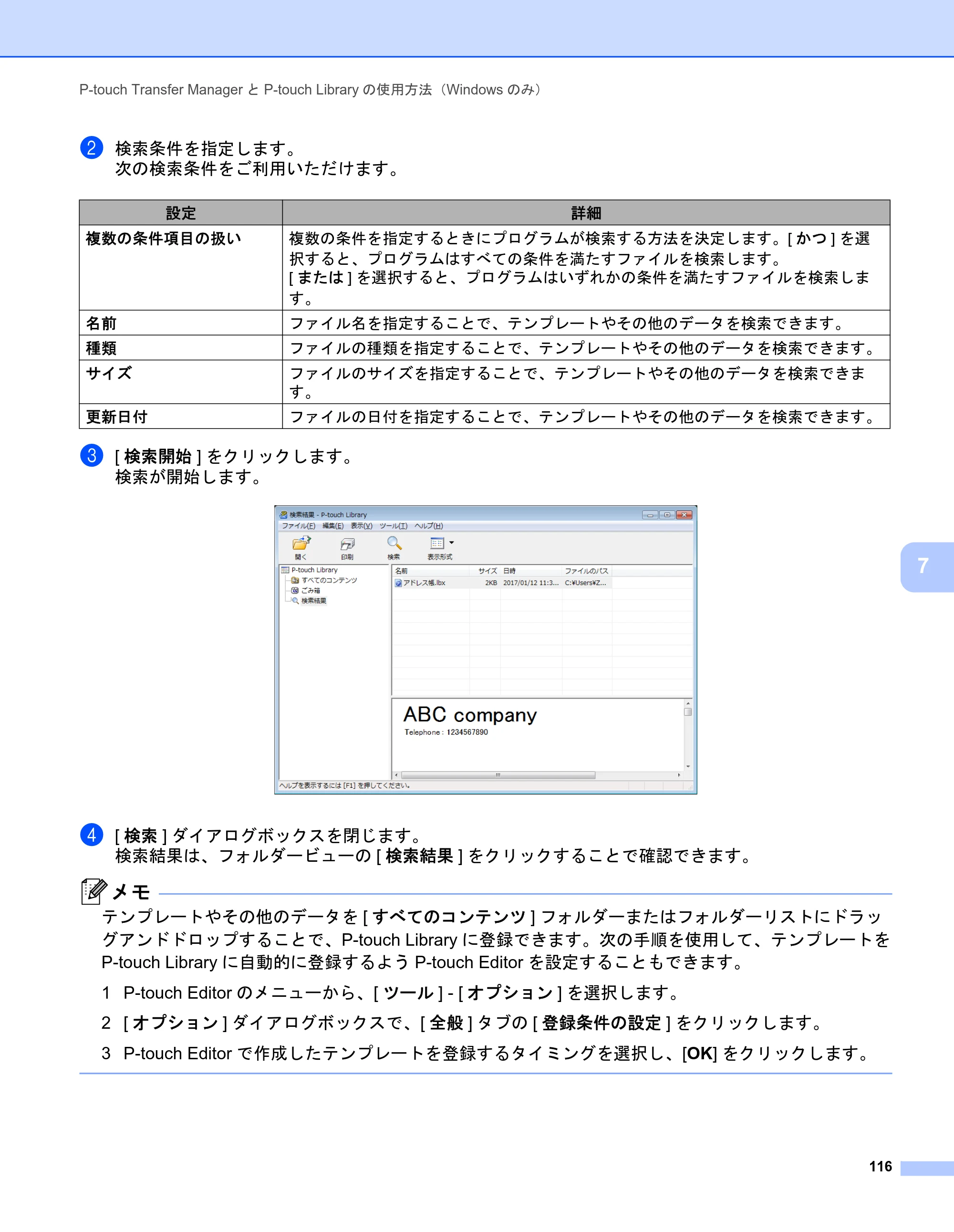This screenshot has height=1232, width=954.
Task: Click the 2KB size cell
Action: [x=491, y=583]
